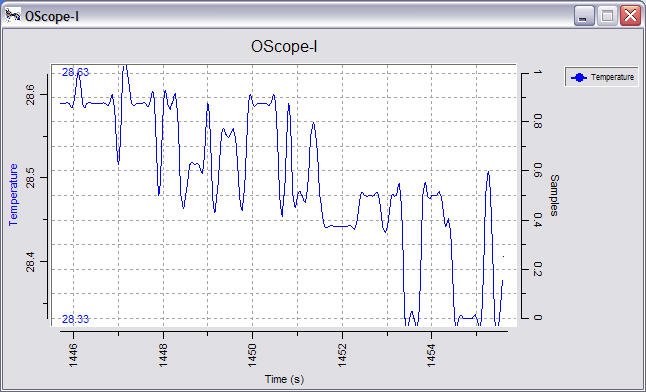The image size is (646, 392).
Task: Click the 1454 time tick label
Action: pyautogui.click(x=431, y=356)
